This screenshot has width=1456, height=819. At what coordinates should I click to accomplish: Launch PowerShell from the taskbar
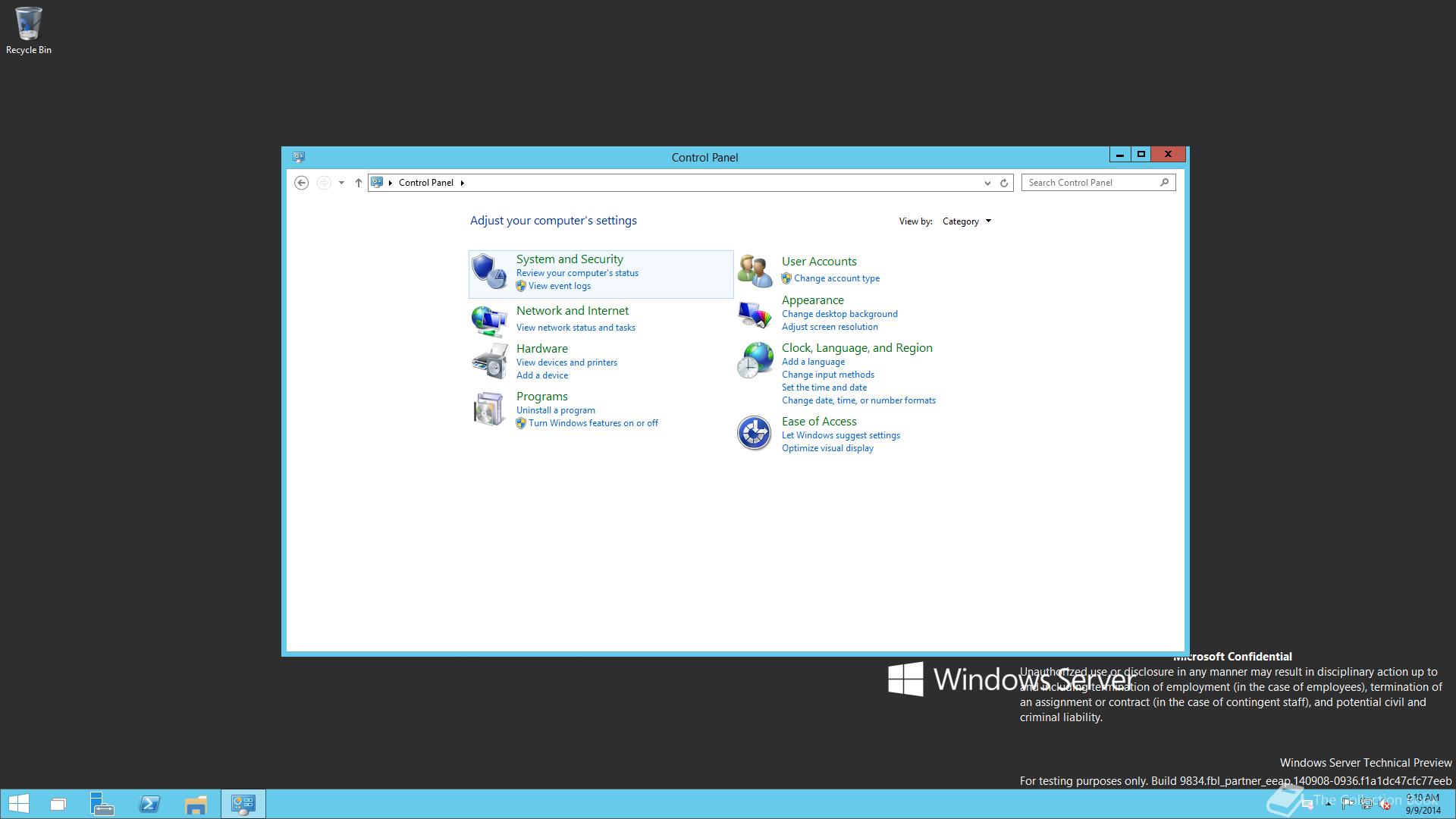point(149,804)
